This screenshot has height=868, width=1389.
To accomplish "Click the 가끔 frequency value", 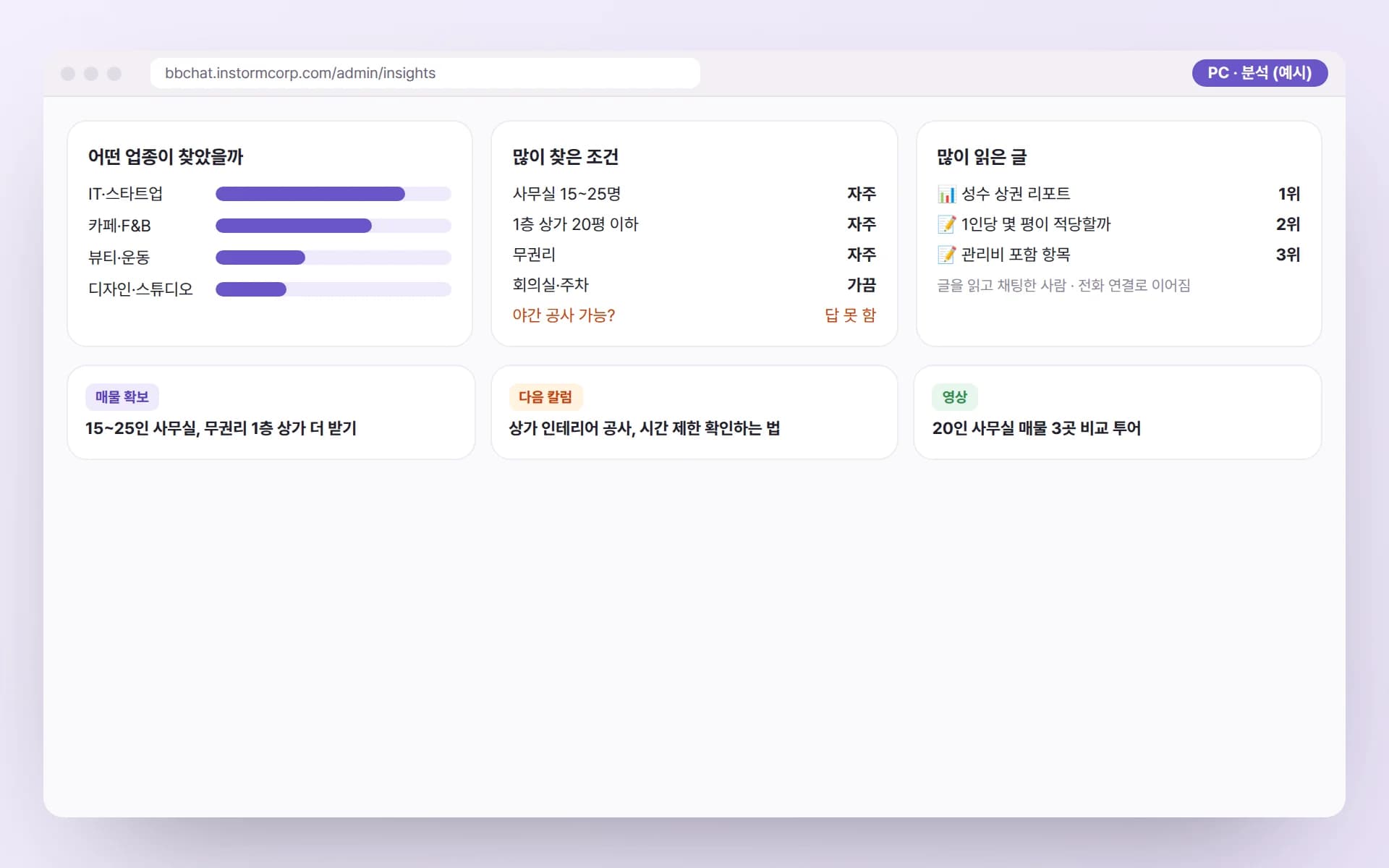I will coord(862,285).
